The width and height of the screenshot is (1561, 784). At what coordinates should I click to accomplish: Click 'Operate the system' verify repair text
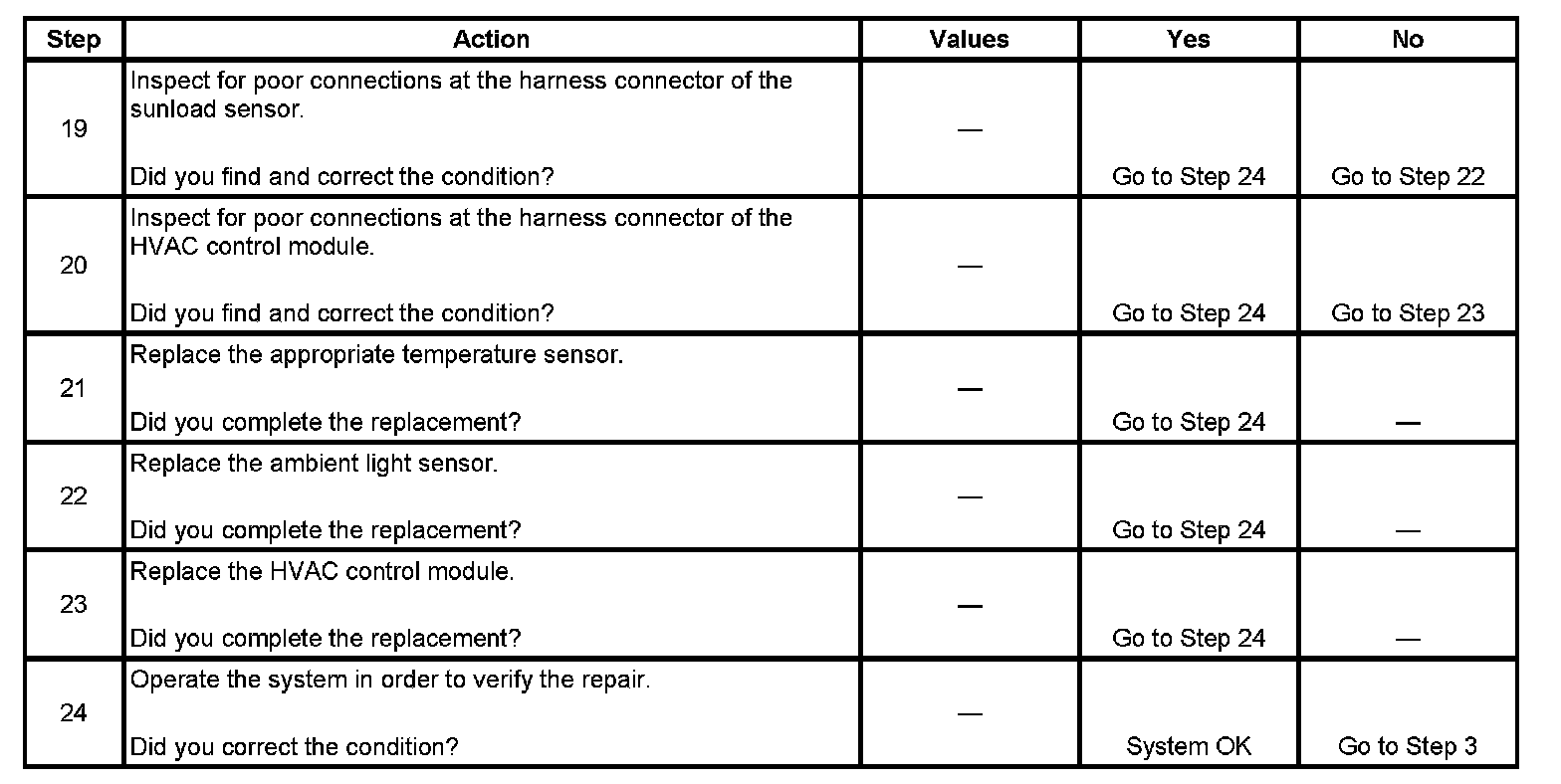tap(390, 682)
